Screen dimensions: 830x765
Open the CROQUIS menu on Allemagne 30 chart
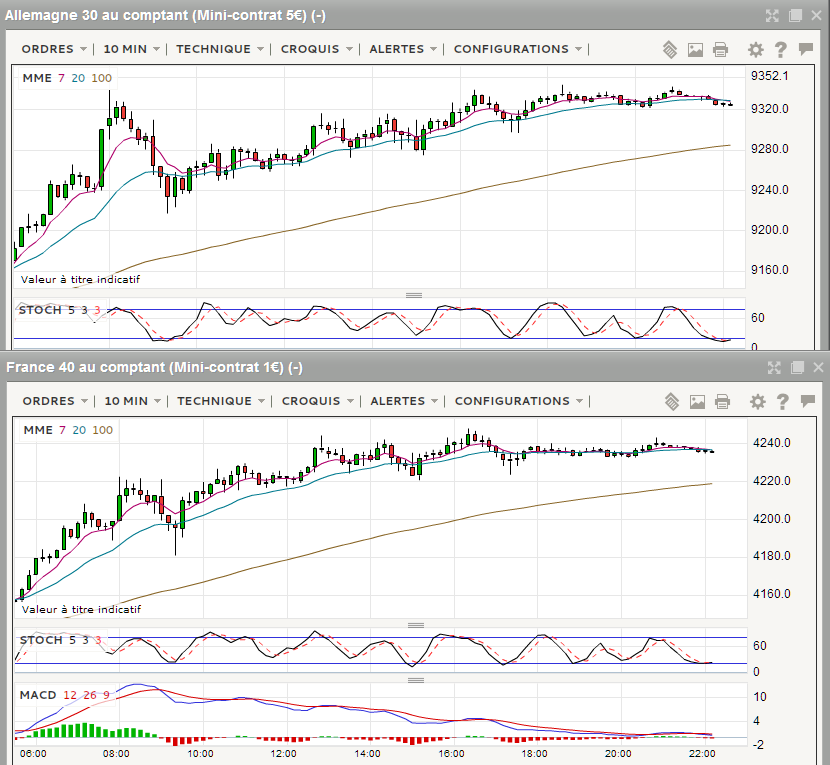point(316,49)
